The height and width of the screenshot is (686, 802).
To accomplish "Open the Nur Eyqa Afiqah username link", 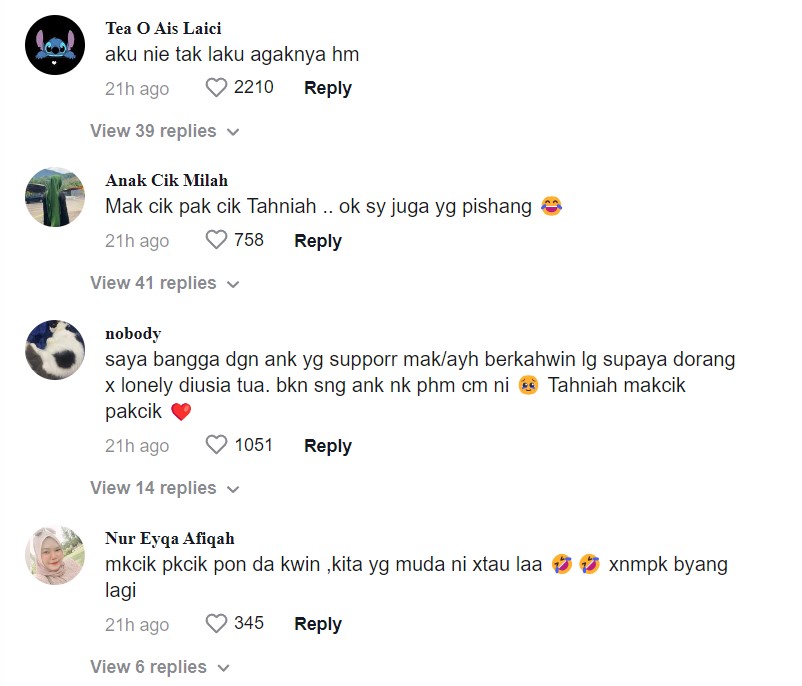I will pos(170,538).
